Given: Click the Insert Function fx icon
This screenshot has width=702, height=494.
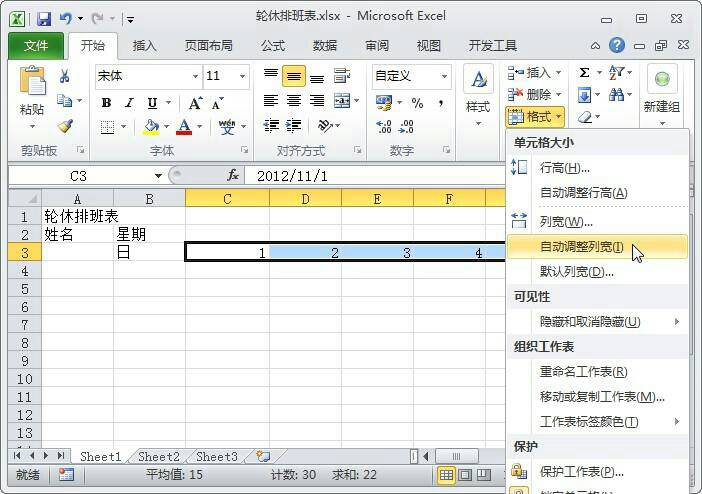Looking at the screenshot, I should (x=234, y=176).
